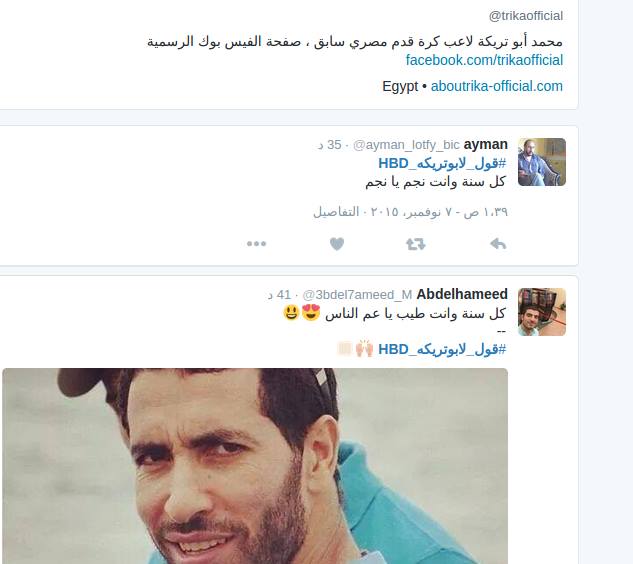The width and height of the screenshot is (633, 564).
Task: Open @trikaofficial handle in profile card
Action: tap(526, 16)
